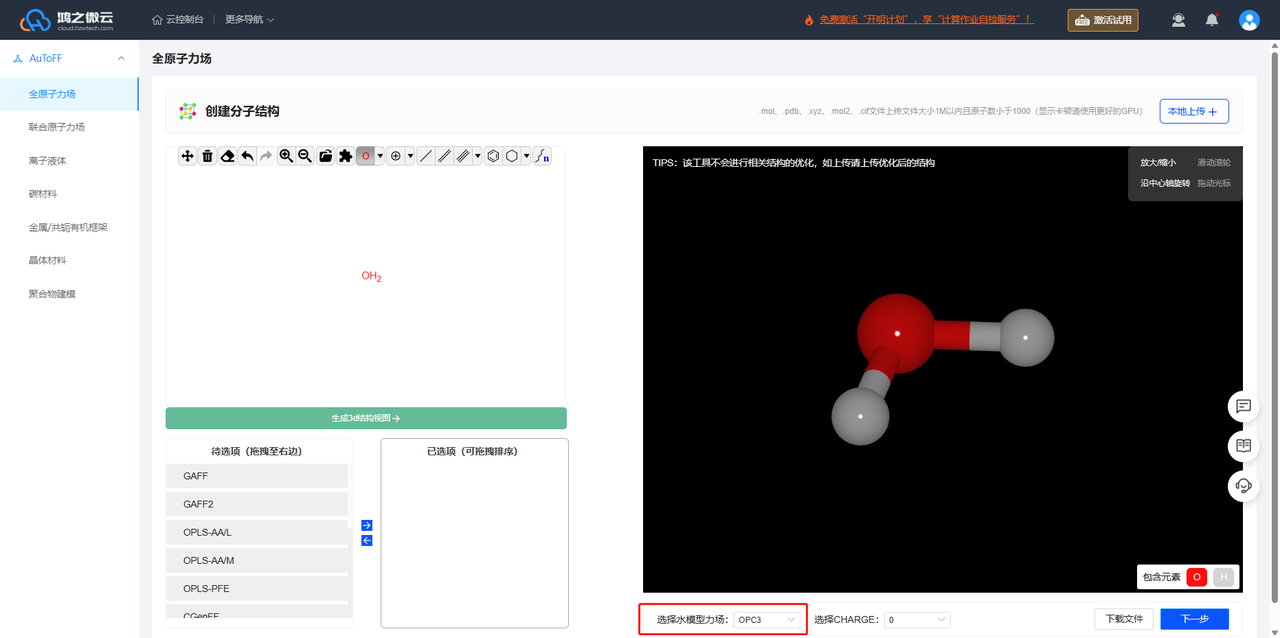Select the double bond tool
Screen dimensions: 1280x638
click(444, 156)
